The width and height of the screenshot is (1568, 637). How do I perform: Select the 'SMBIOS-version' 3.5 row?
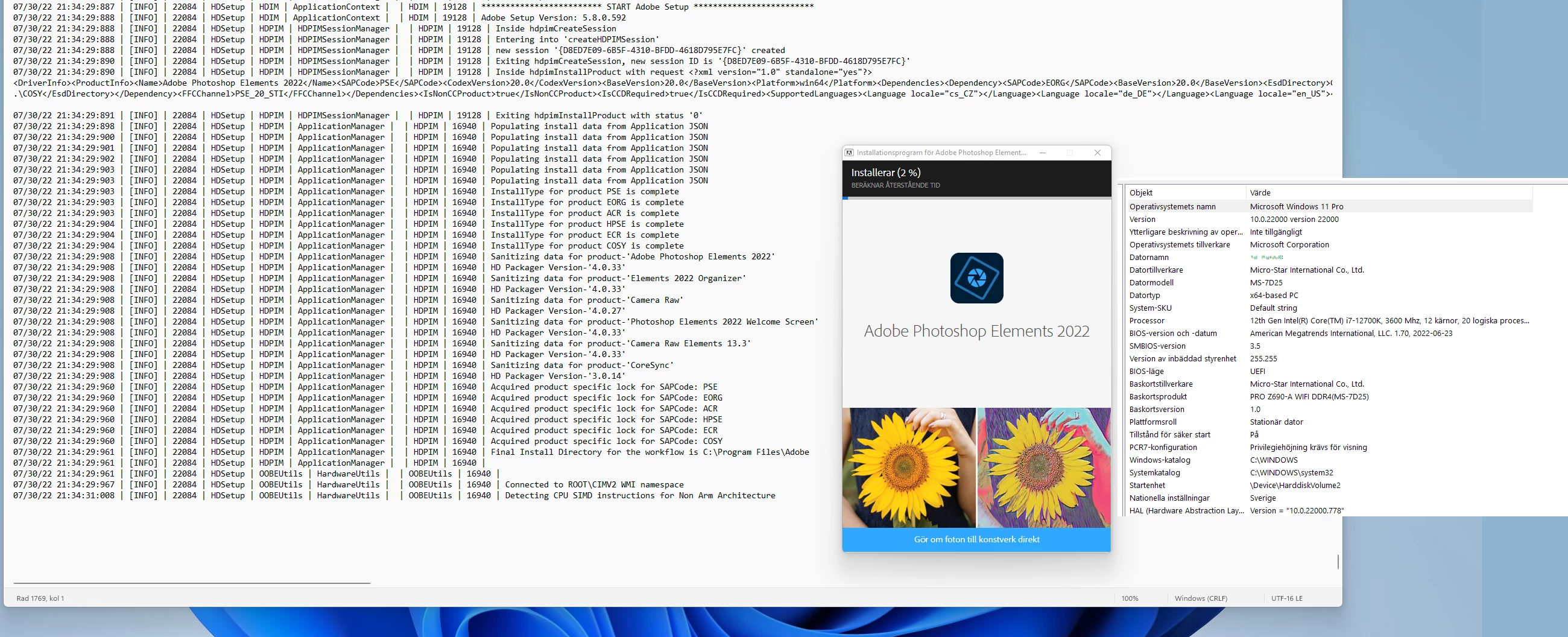[1329, 346]
